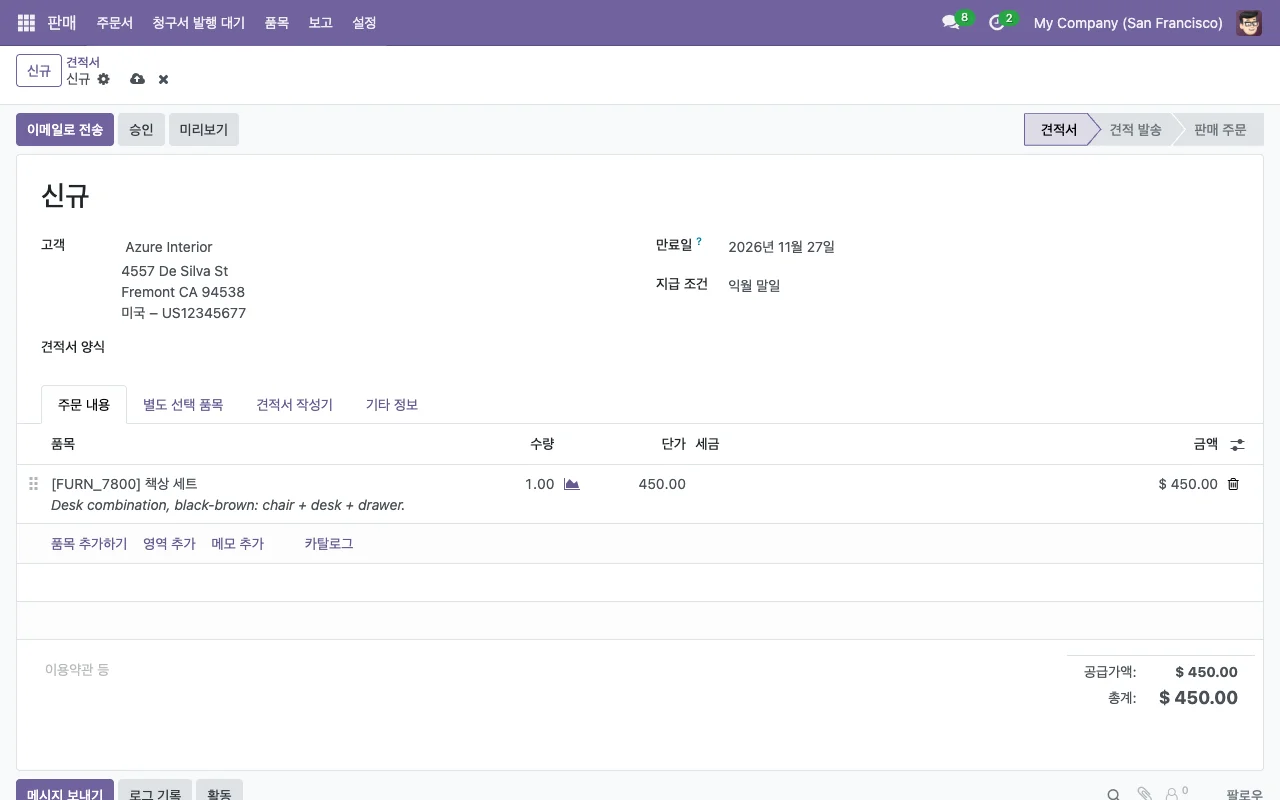
Task: Click the help question mark beside 만료일
Action: [699, 241]
